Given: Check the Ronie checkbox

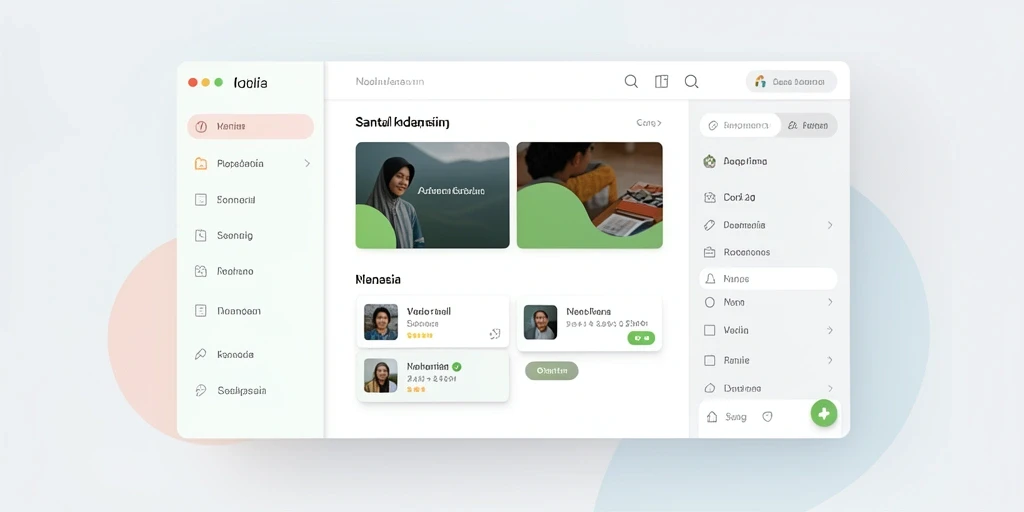Looking at the screenshot, I should [710, 360].
